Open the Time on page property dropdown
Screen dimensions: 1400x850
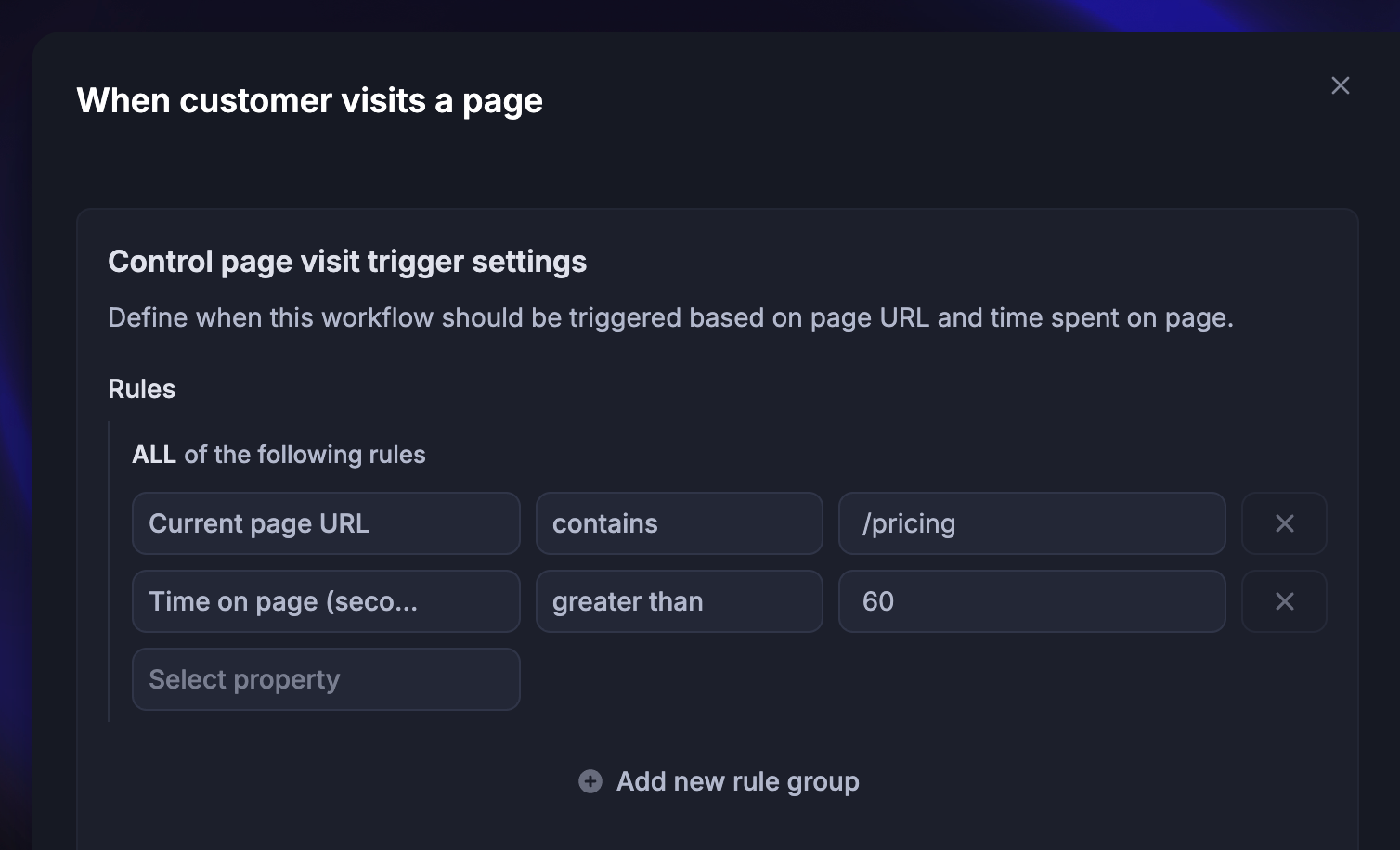tap(326, 601)
